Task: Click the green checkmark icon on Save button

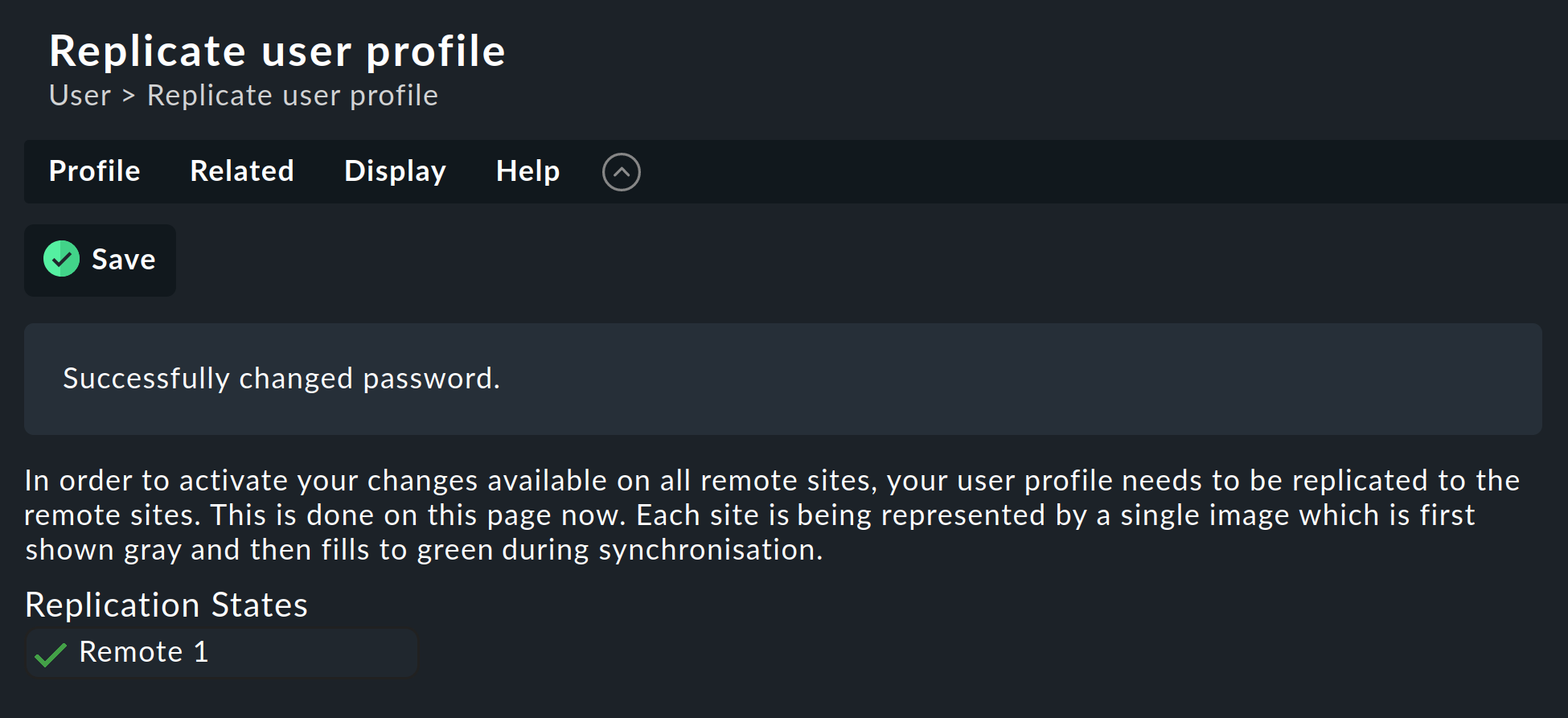Action: click(x=60, y=259)
